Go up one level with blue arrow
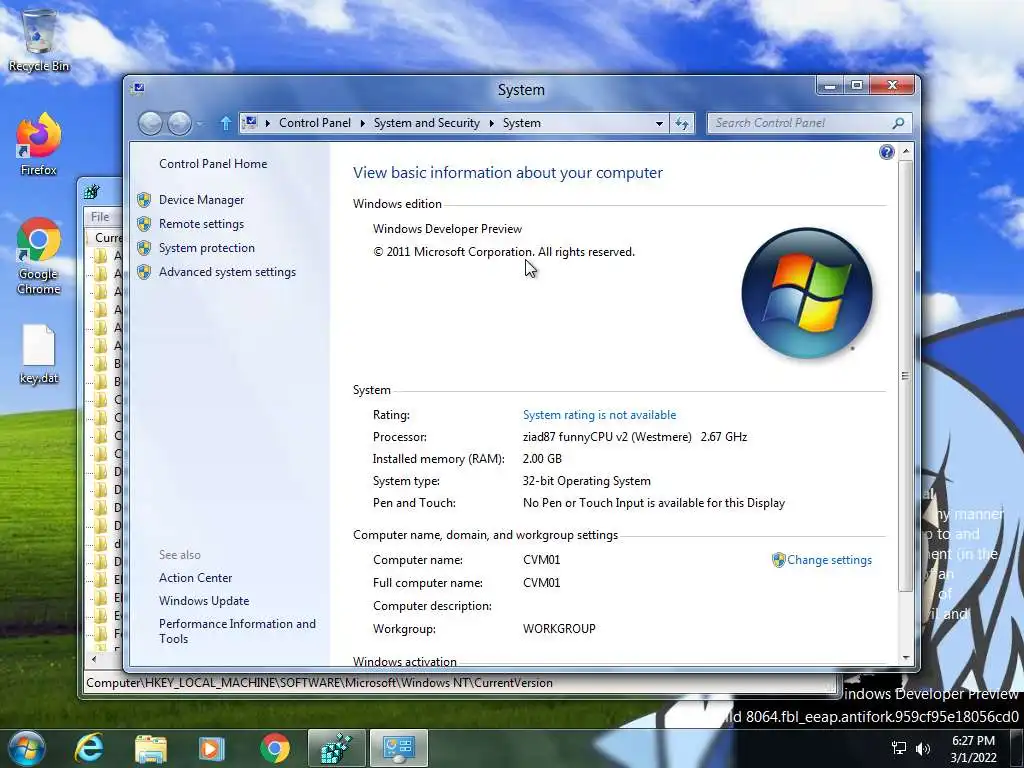Image resolution: width=1024 pixels, height=768 pixels. pyautogui.click(x=225, y=123)
